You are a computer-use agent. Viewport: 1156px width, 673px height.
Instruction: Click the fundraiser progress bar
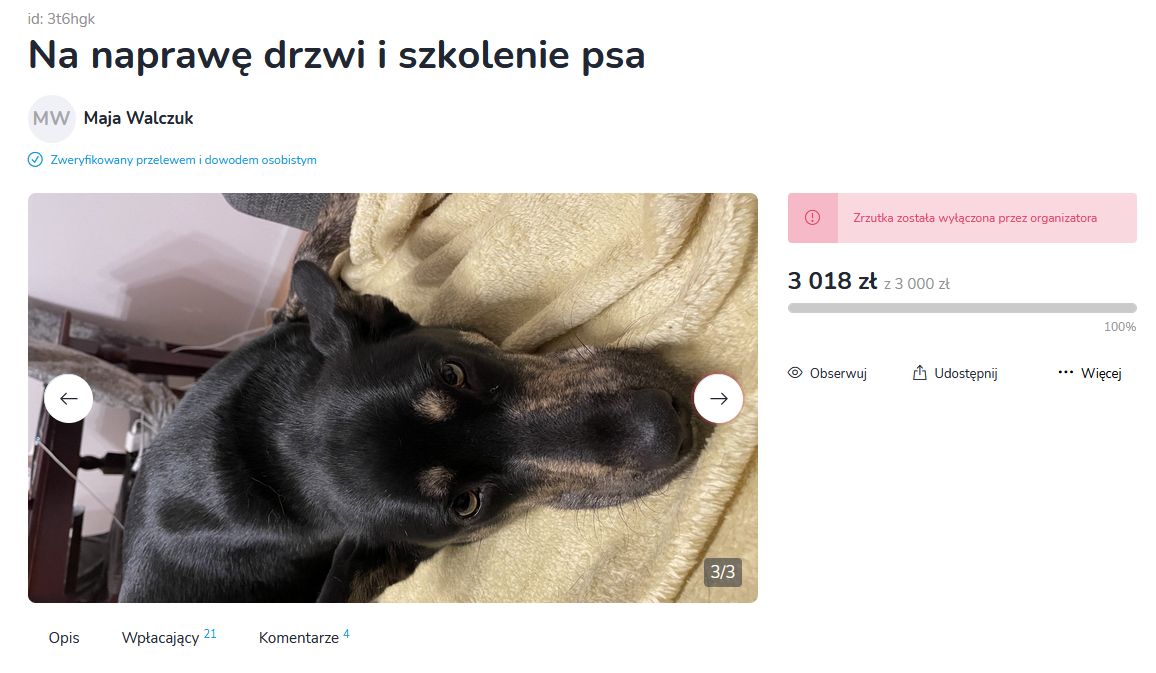[x=962, y=308]
